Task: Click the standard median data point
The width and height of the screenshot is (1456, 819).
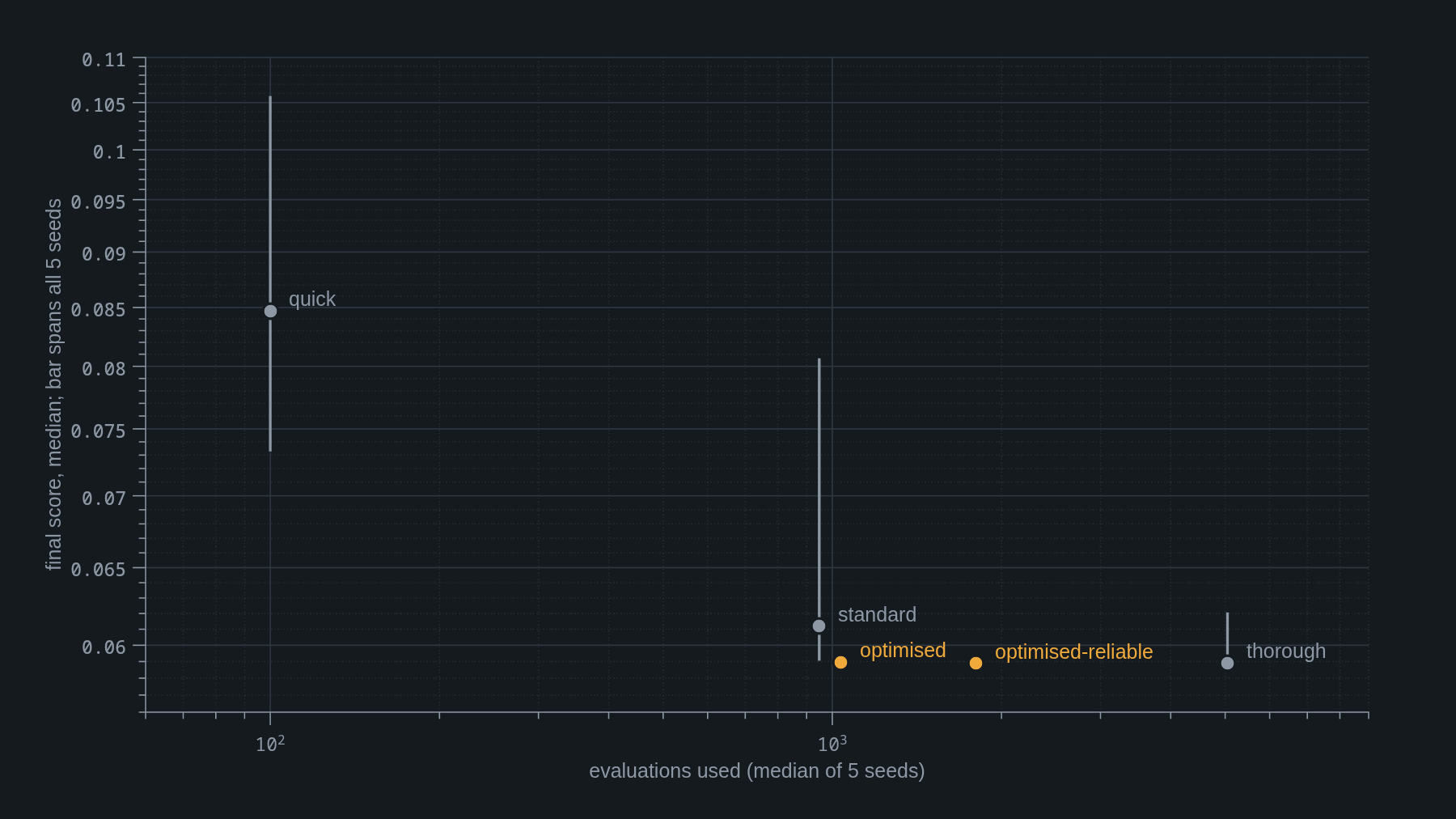Action: pos(819,626)
